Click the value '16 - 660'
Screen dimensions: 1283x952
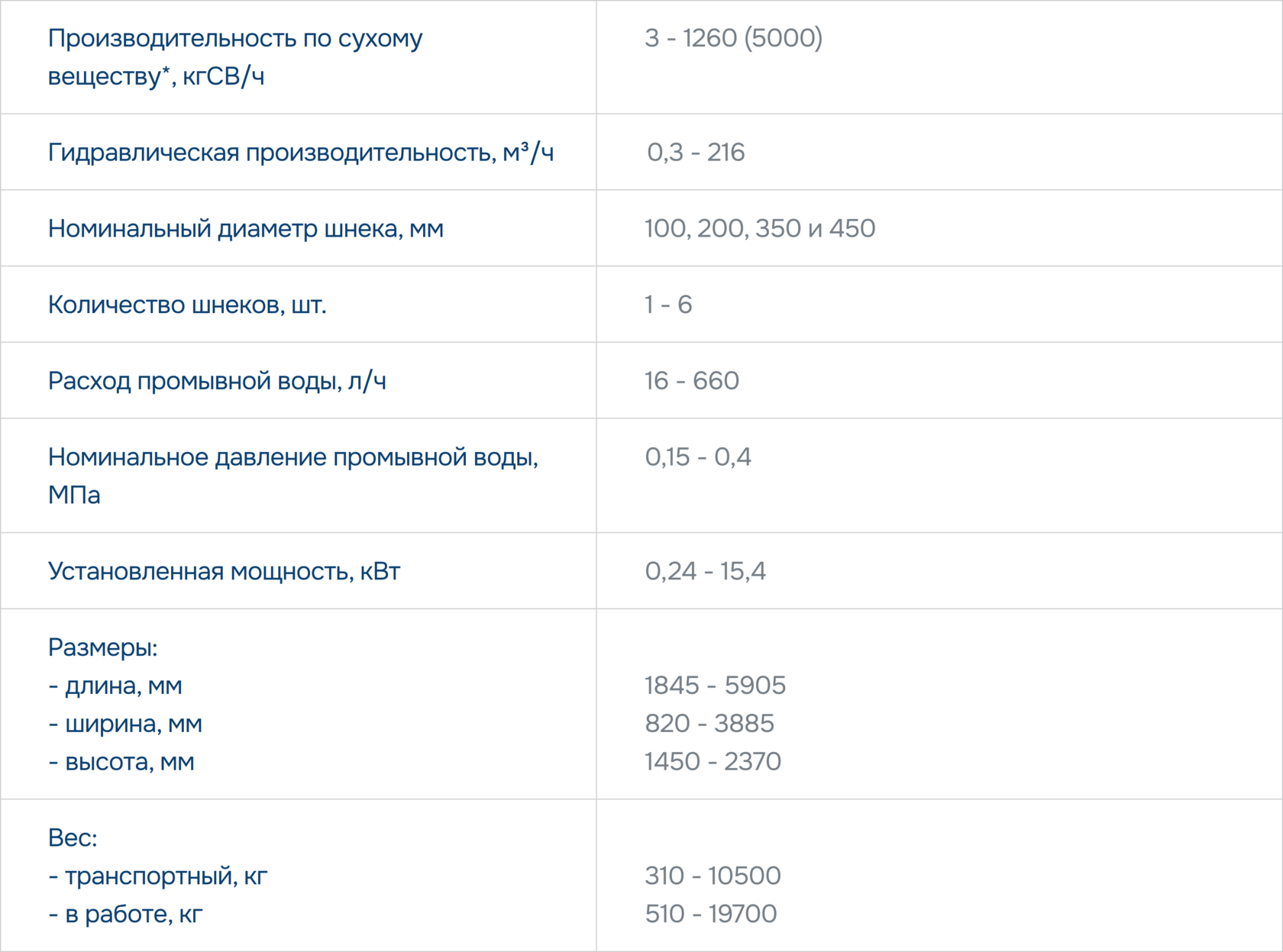point(691,381)
